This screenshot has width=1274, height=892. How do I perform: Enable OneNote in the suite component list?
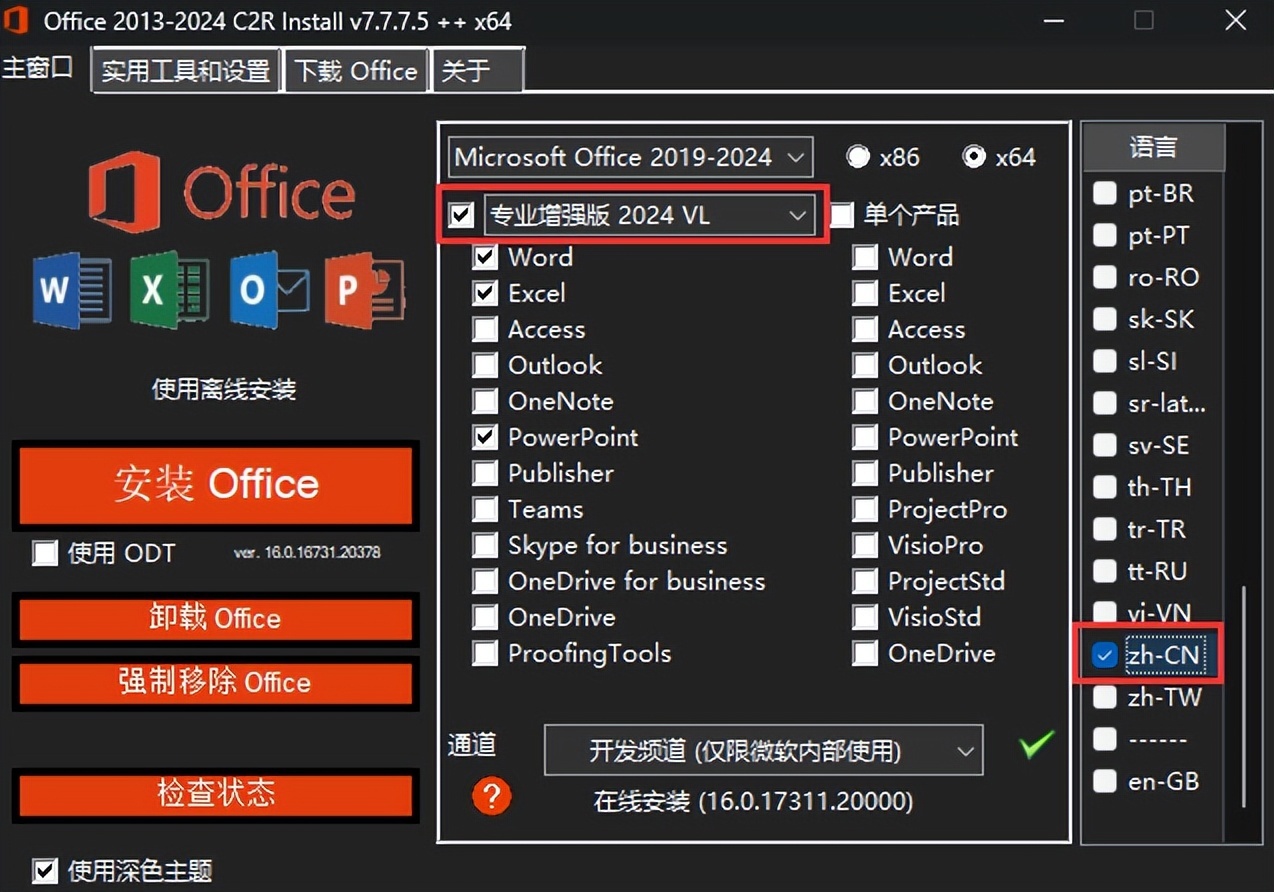[485, 401]
